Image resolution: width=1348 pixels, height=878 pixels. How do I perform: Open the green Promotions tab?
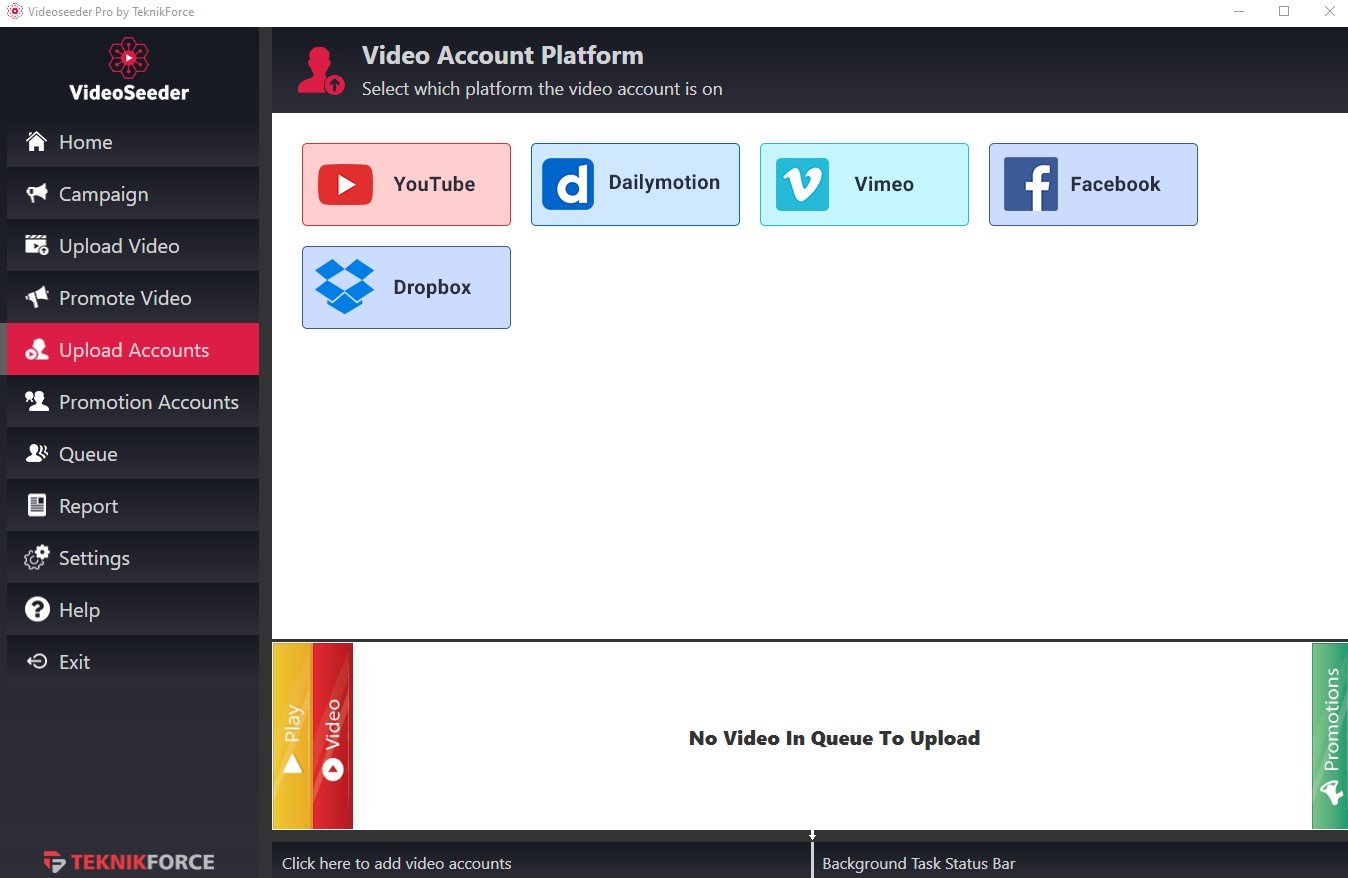click(x=1330, y=736)
